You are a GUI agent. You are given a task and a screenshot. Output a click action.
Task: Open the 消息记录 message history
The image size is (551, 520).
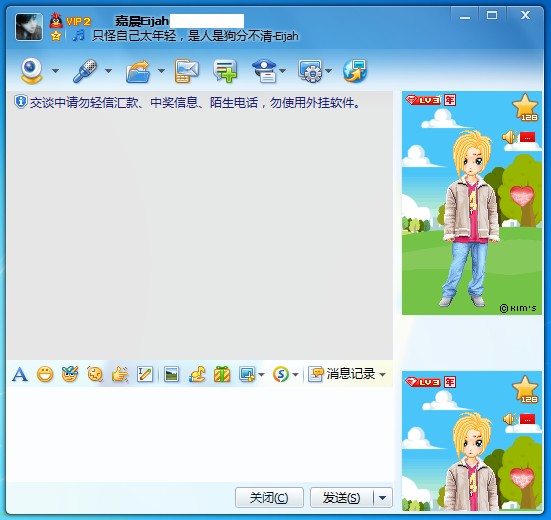coord(346,374)
